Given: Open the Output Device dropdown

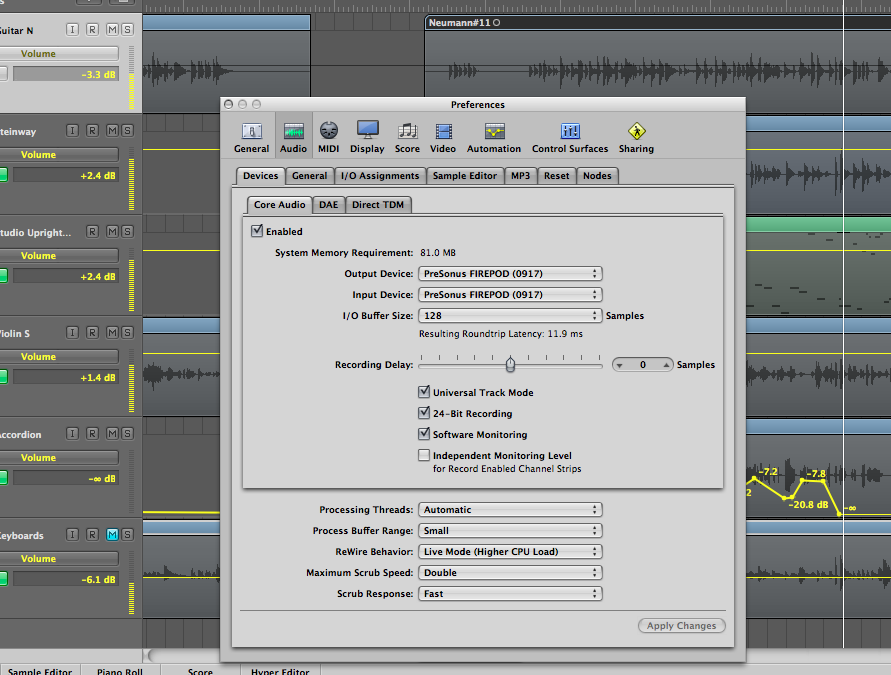Looking at the screenshot, I should [x=510, y=274].
